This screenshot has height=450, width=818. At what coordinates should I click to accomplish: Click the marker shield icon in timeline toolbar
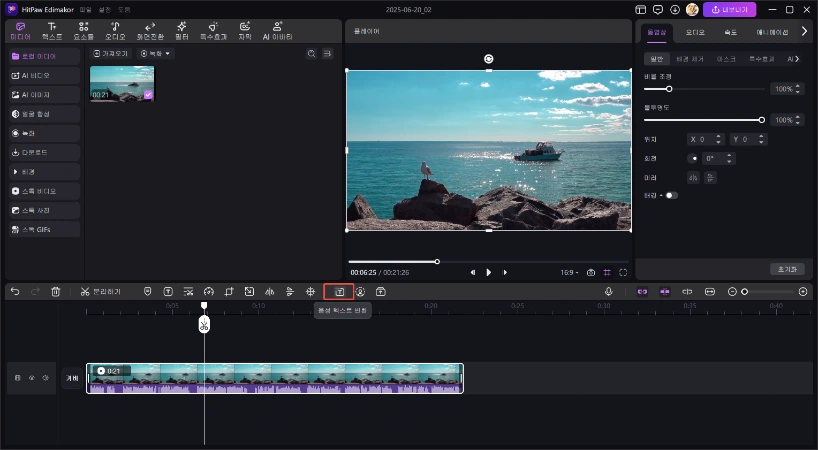(148, 291)
